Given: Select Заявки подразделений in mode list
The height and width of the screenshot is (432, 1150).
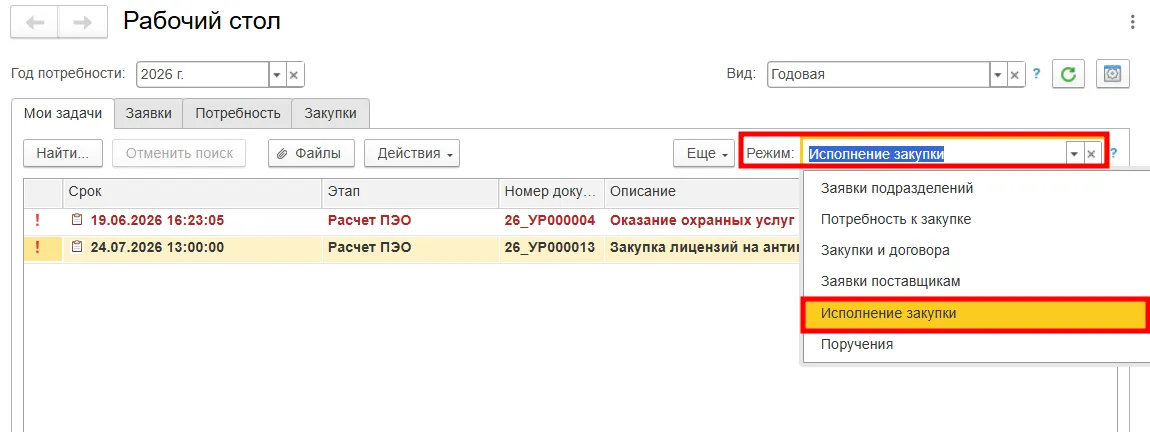Looking at the screenshot, I should tap(977, 188).
